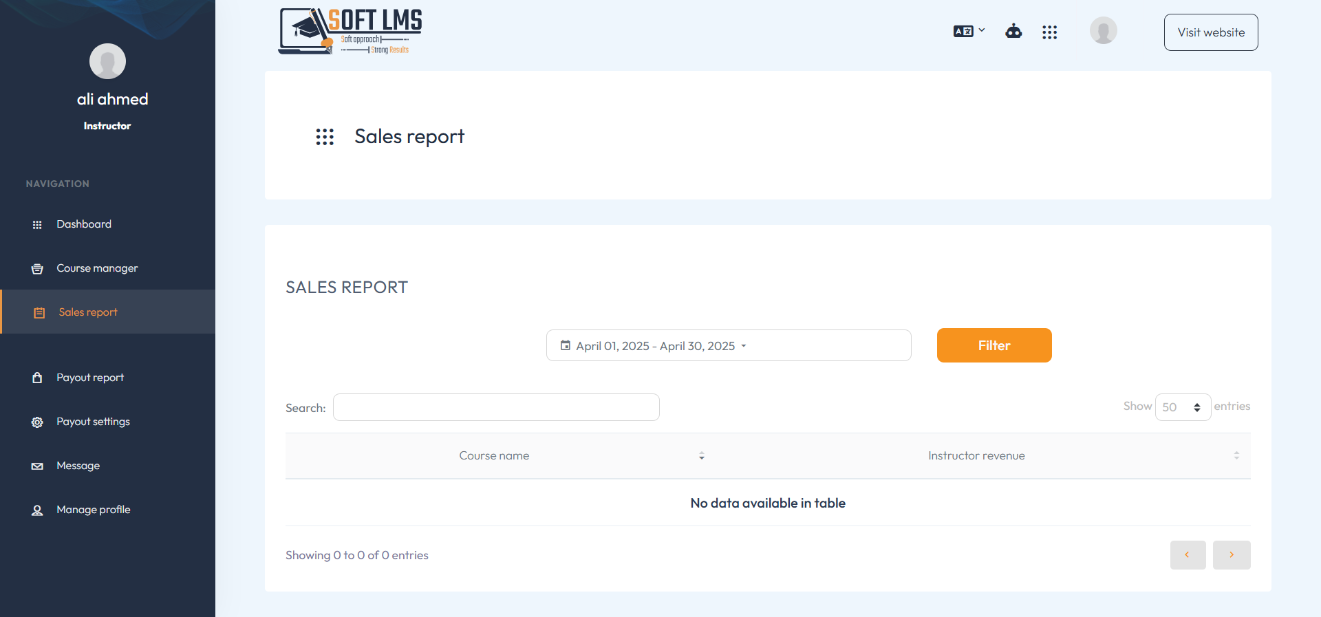The height and width of the screenshot is (617, 1321).
Task: Open Course manager from navigation
Action: pos(107,269)
